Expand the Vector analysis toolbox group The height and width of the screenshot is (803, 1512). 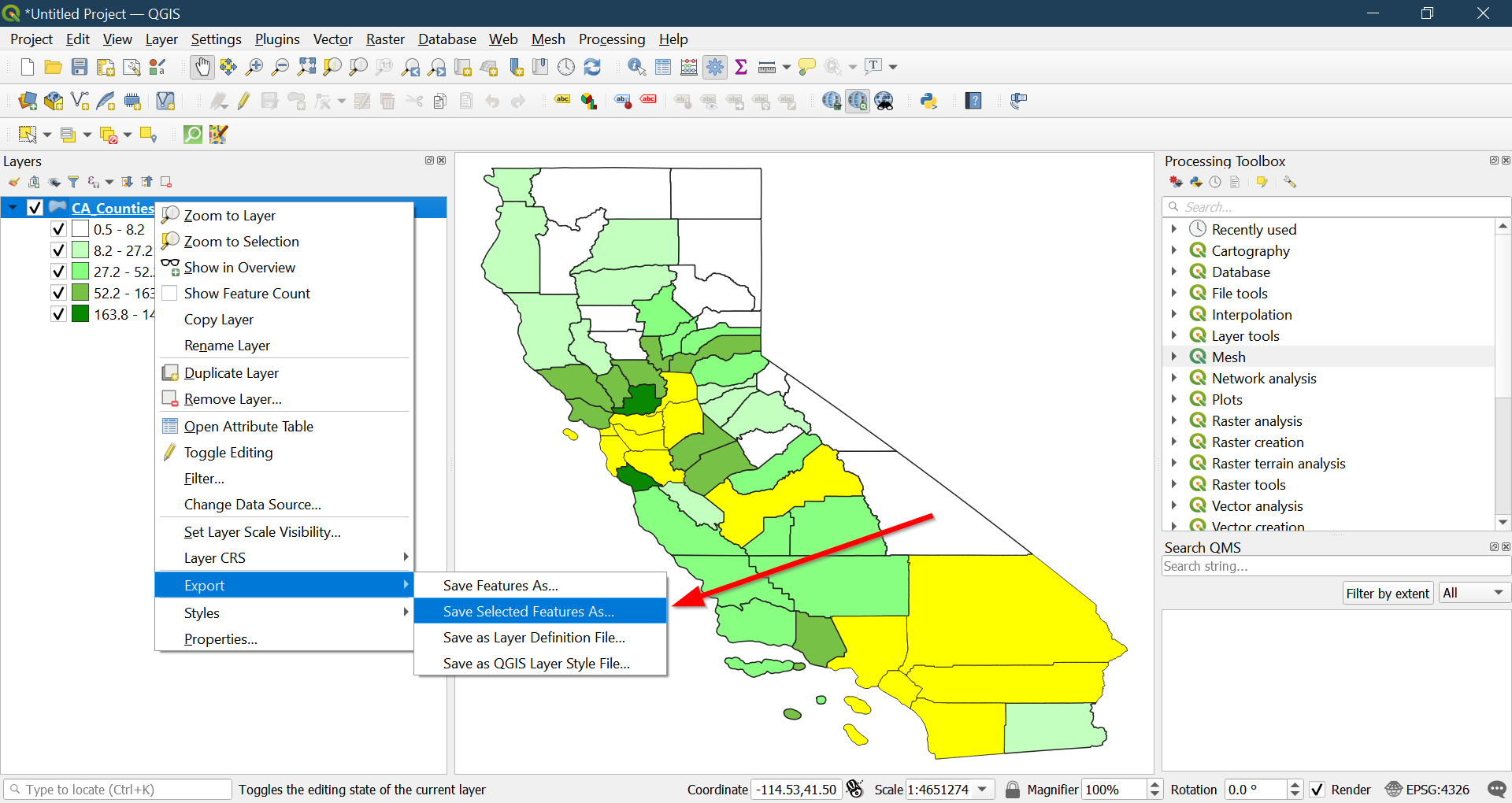1173,505
